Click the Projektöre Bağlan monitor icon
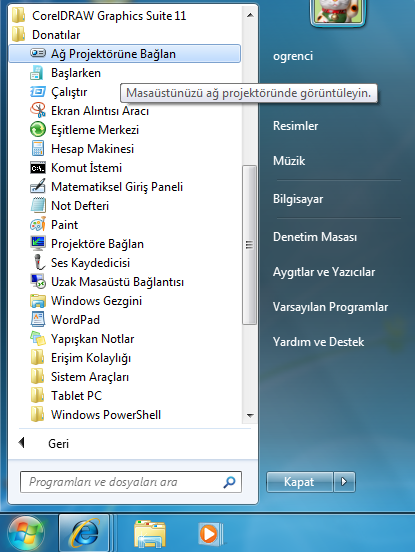Screen dimensions: 416x552 pyautogui.click(x=38, y=244)
